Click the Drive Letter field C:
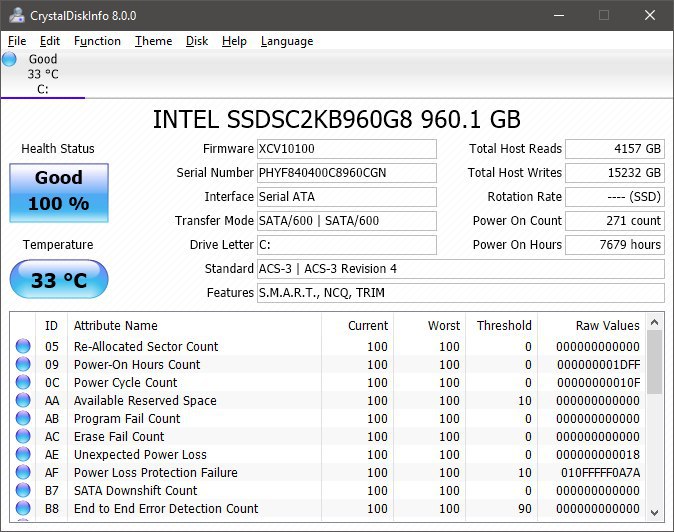This screenshot has height=532, width=674. 347,245
